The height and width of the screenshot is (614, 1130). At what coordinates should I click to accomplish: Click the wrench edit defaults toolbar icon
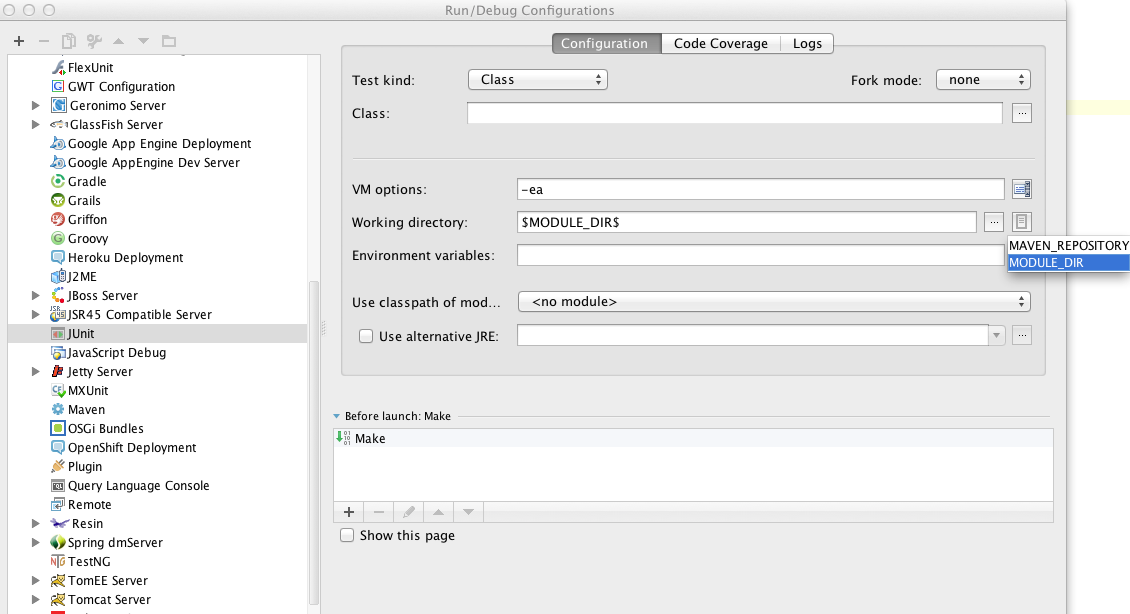coord(91,41)
